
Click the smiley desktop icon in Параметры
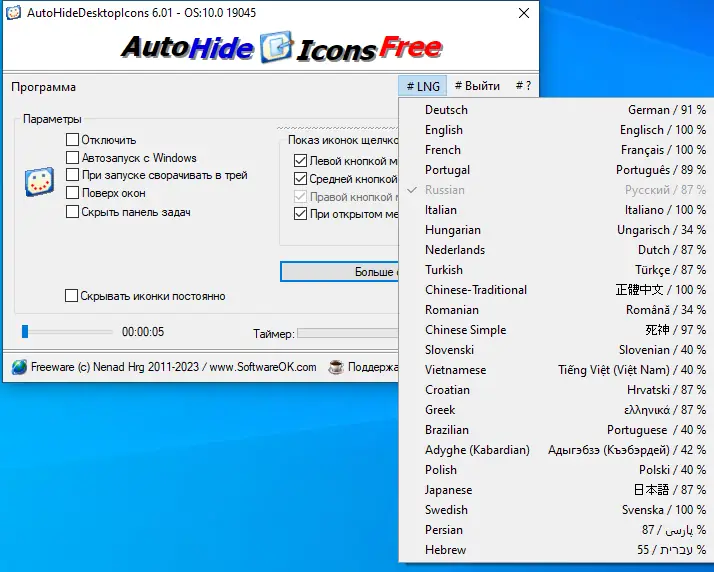(x=40, y=182)
